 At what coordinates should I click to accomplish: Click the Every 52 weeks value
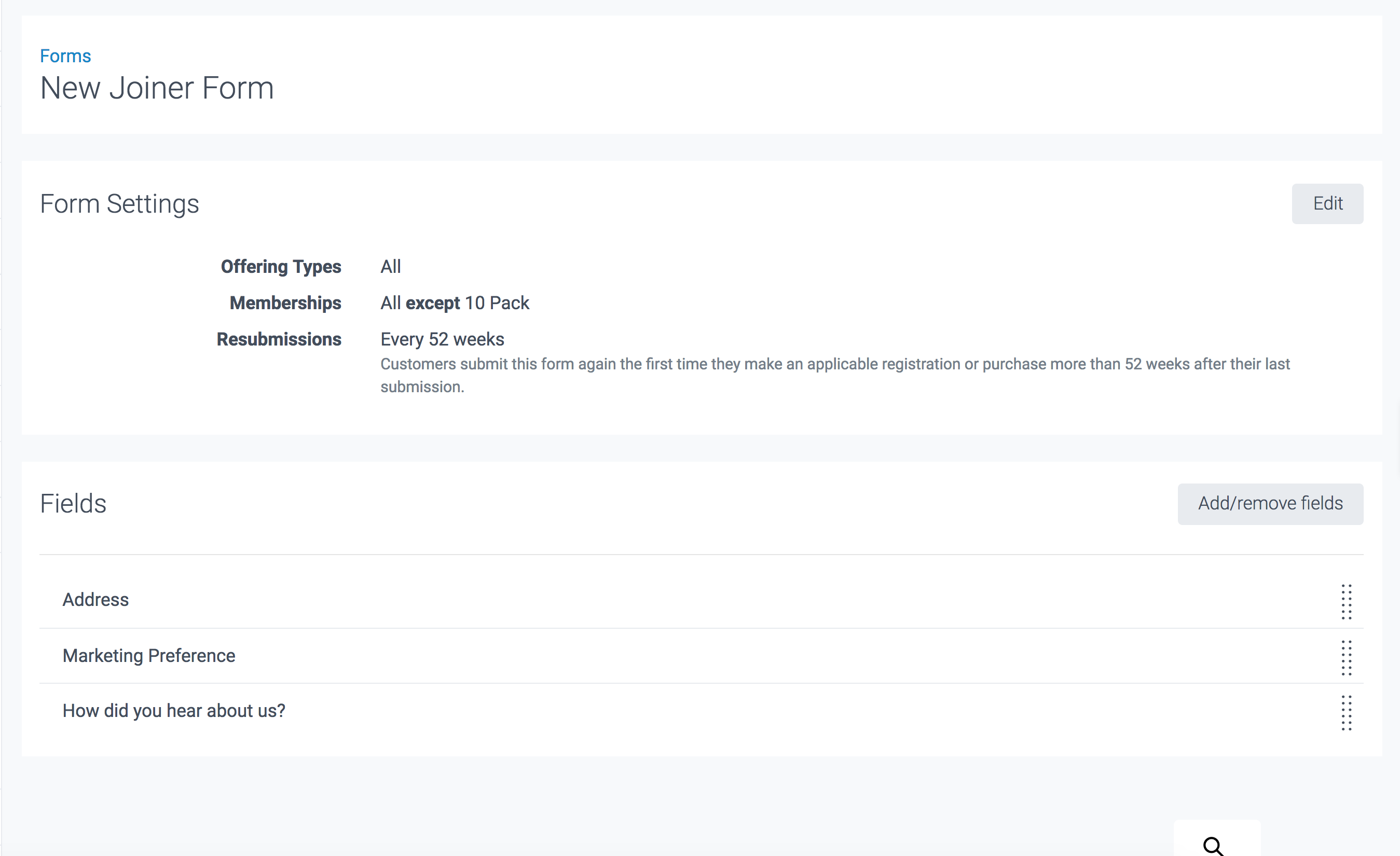point(442,339)
